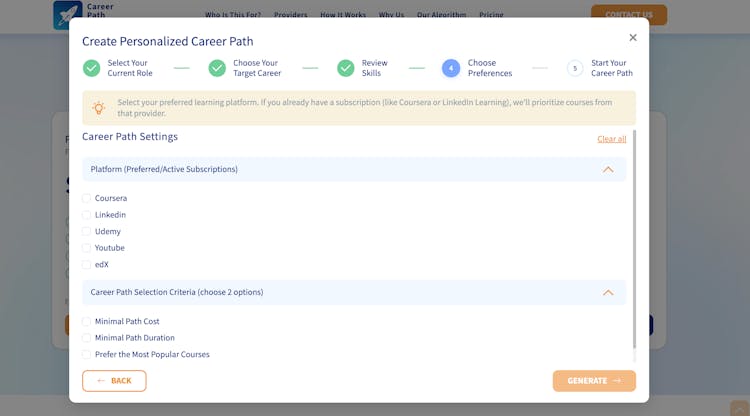The height and width of the screenshot is (416, 750).
Task: Click the Select Your Current Role checkmark
Action: [x=91, y=68]
